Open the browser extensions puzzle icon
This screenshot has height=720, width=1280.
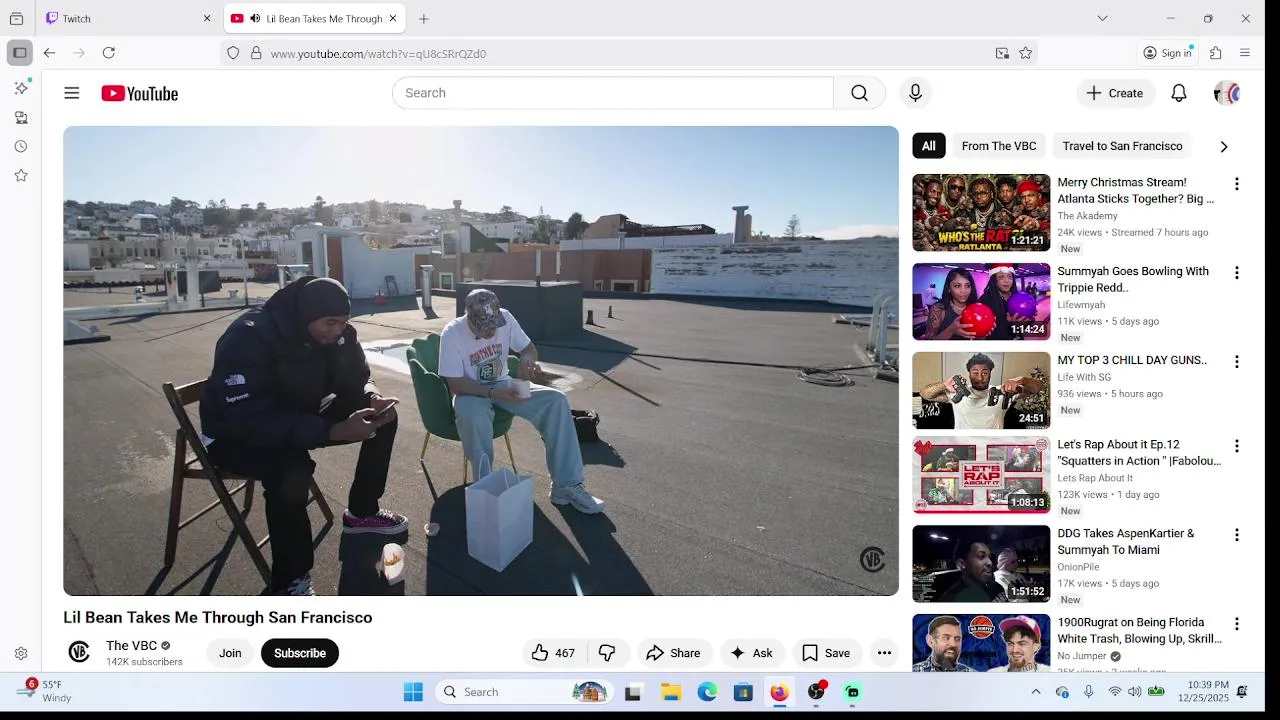click(1216, 53)
